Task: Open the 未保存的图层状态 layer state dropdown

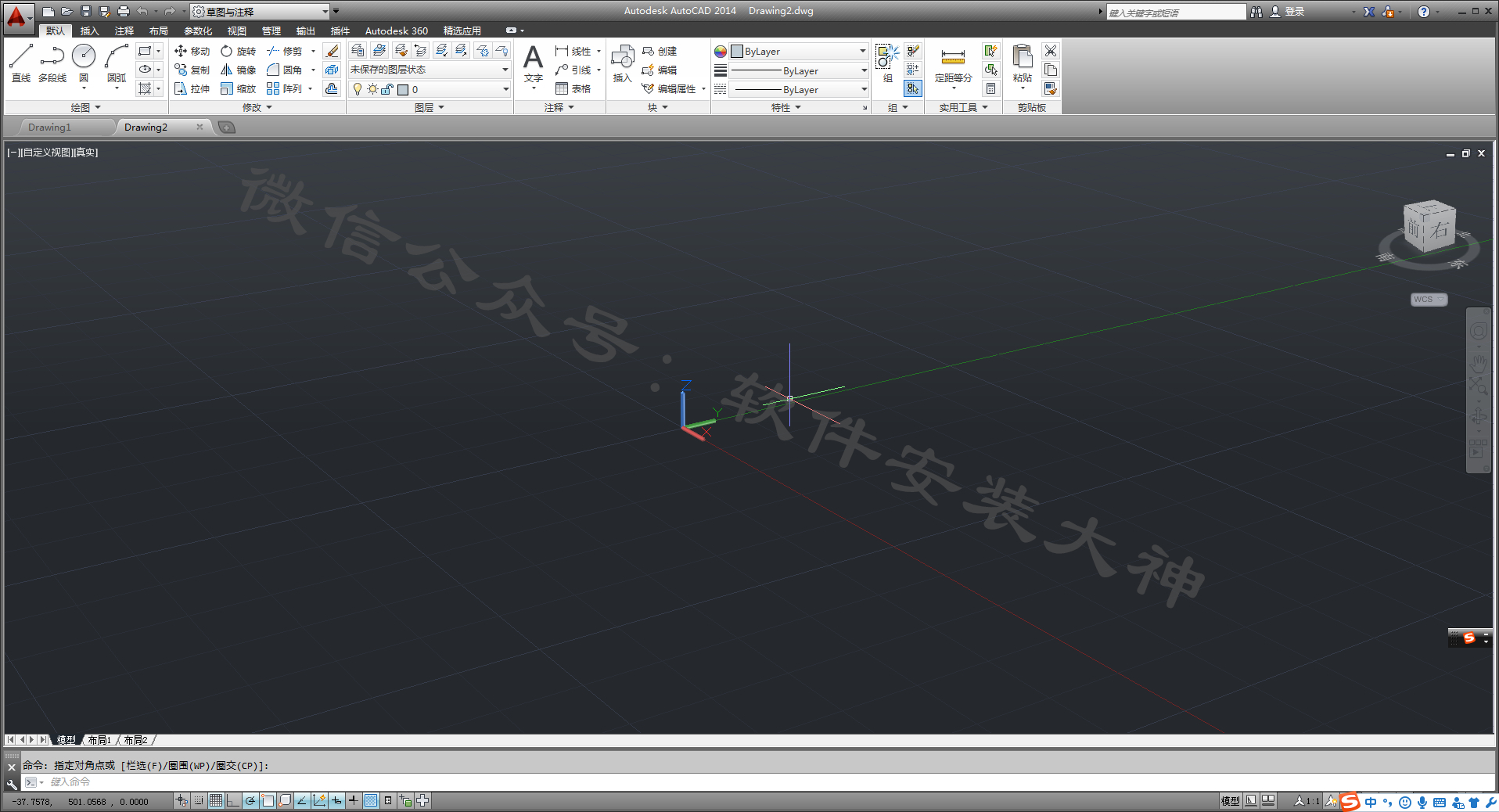Action: (x=430, y=70)
